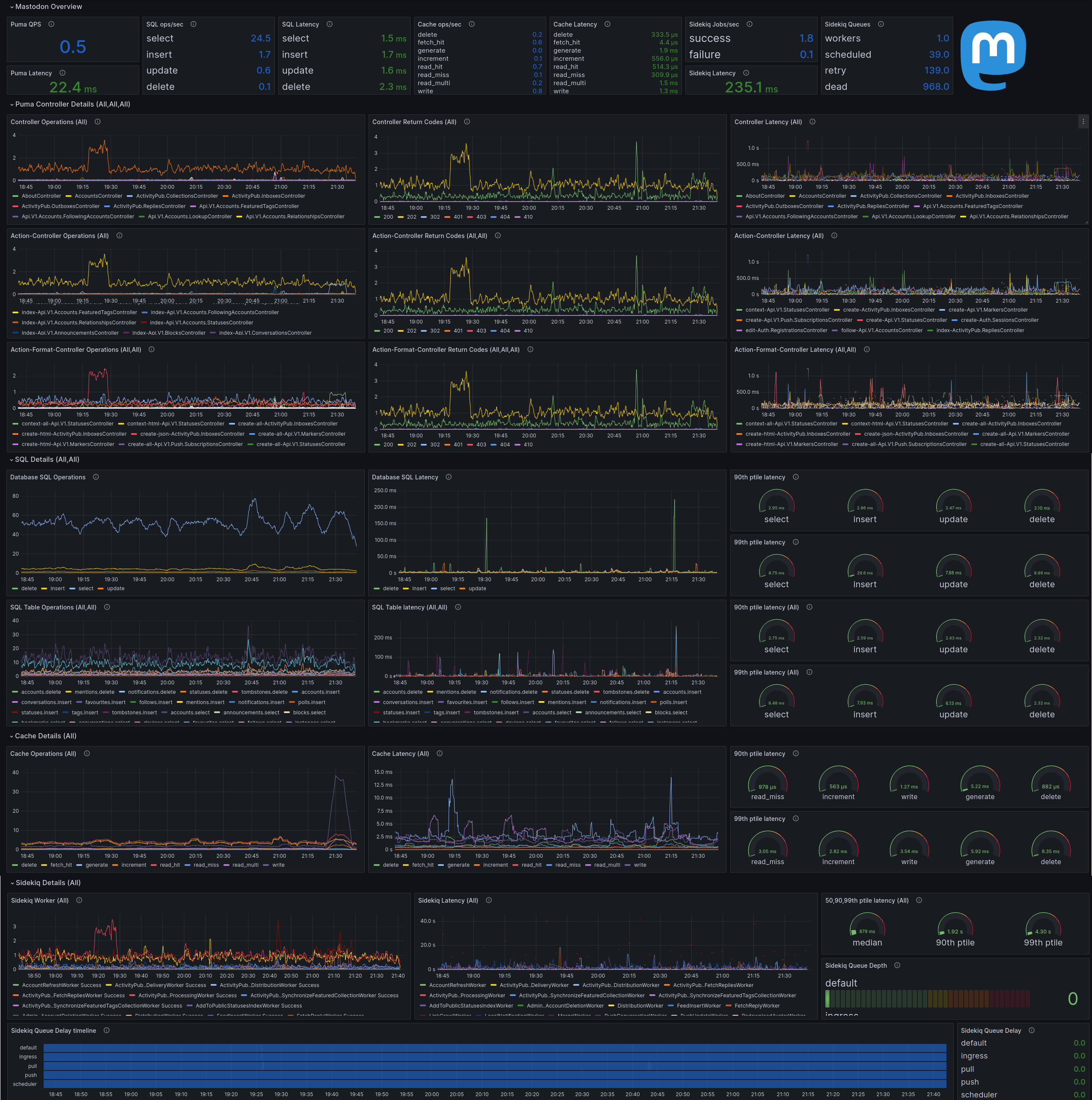Click the info icon next to Puma QPS
Image resolution: width=1092 pixels, height=1100 pixels.
(51, 24)
